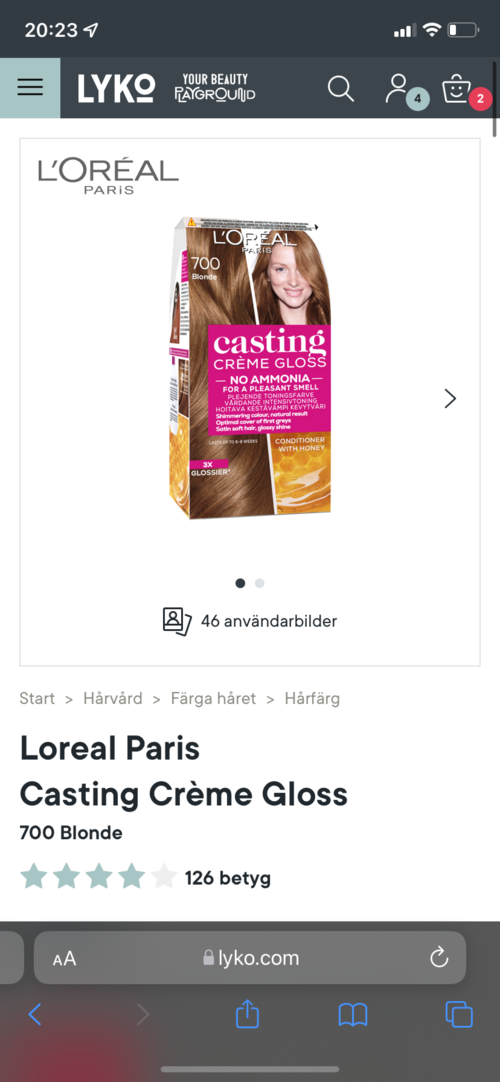Screen dimensions: 500x1082
Task: Open the shopping basket icon
Action: pos(456,88)
